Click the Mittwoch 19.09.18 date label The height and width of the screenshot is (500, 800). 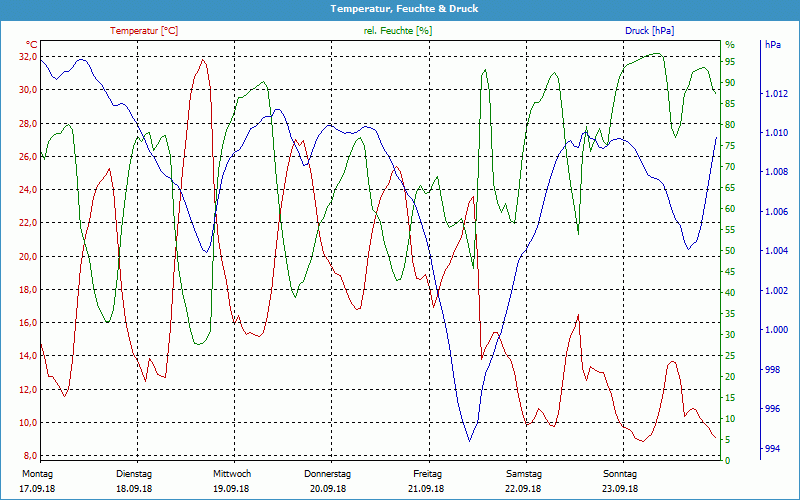click(x=232, y=481)
